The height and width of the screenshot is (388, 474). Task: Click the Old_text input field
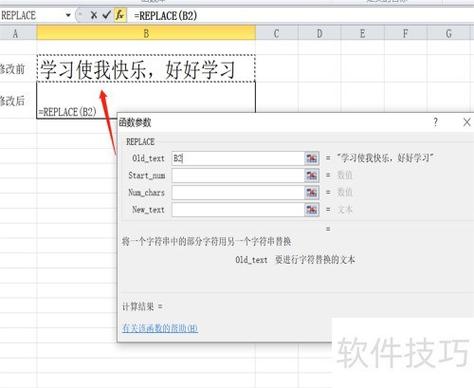238,158
